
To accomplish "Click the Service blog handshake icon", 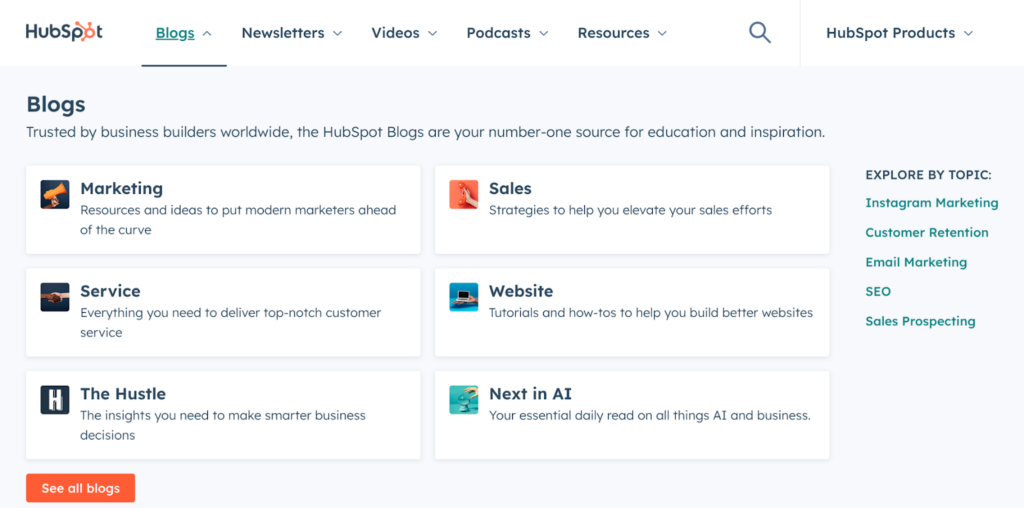I will point(55,297).
